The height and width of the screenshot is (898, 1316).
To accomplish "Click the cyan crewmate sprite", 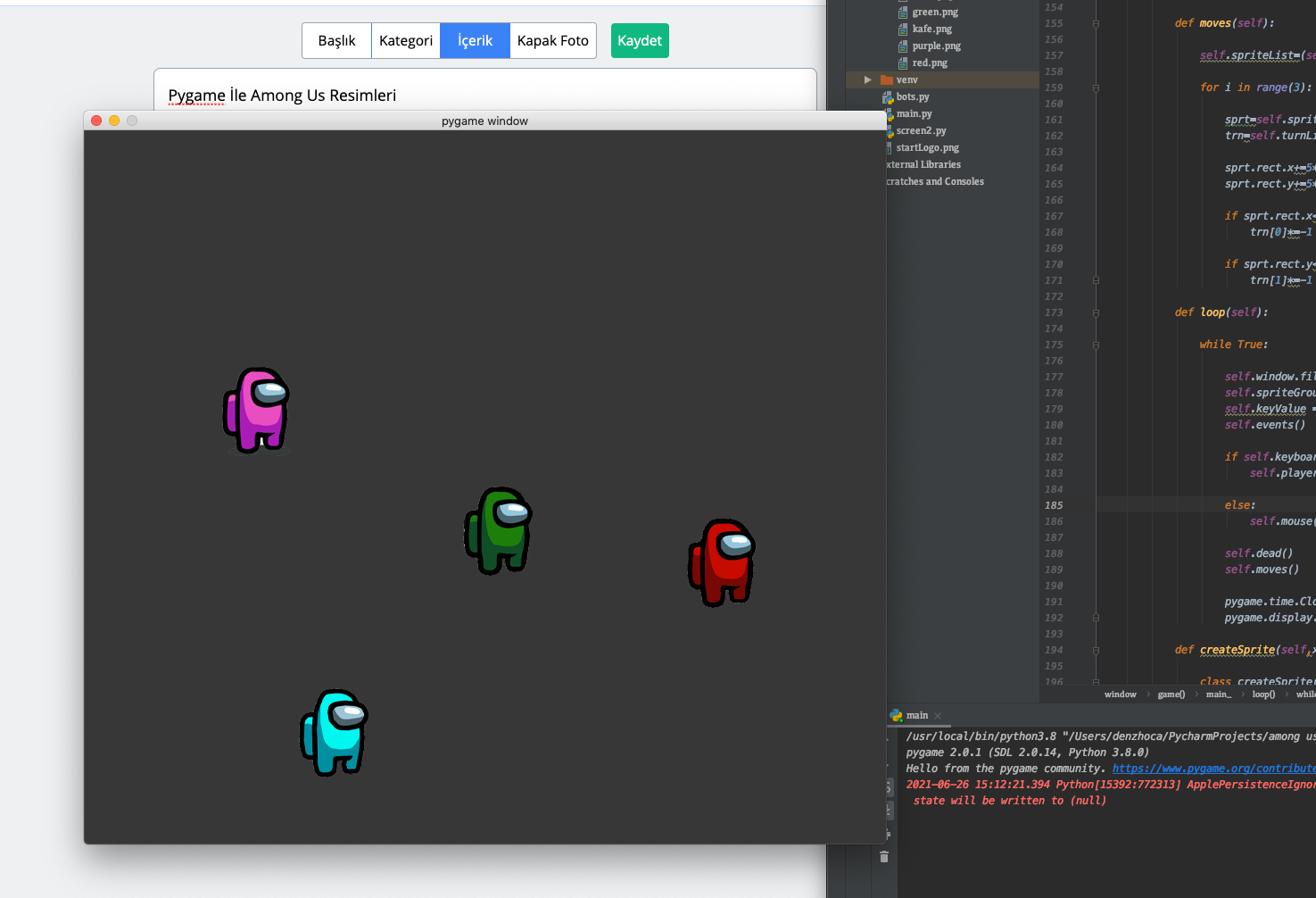I will pyautogui.click(x=335, y=732).
